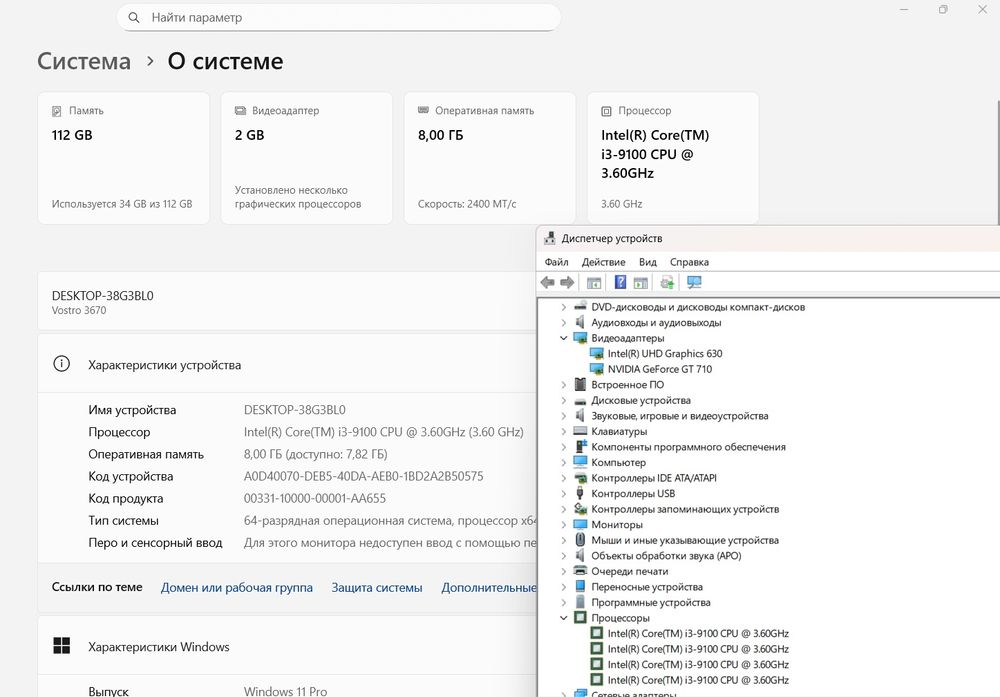Open the Оперативная память 8,00 ГБ card
The image size is (1000, 697).
pos(490,158)
